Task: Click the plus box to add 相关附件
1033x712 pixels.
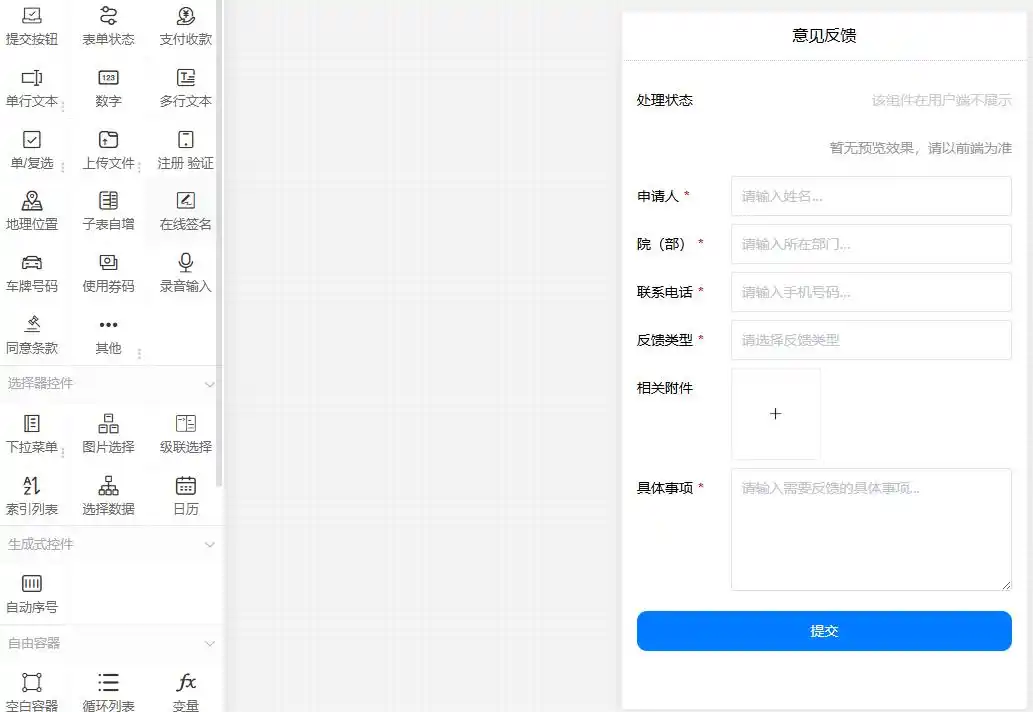Action: [x=775, y=414]
